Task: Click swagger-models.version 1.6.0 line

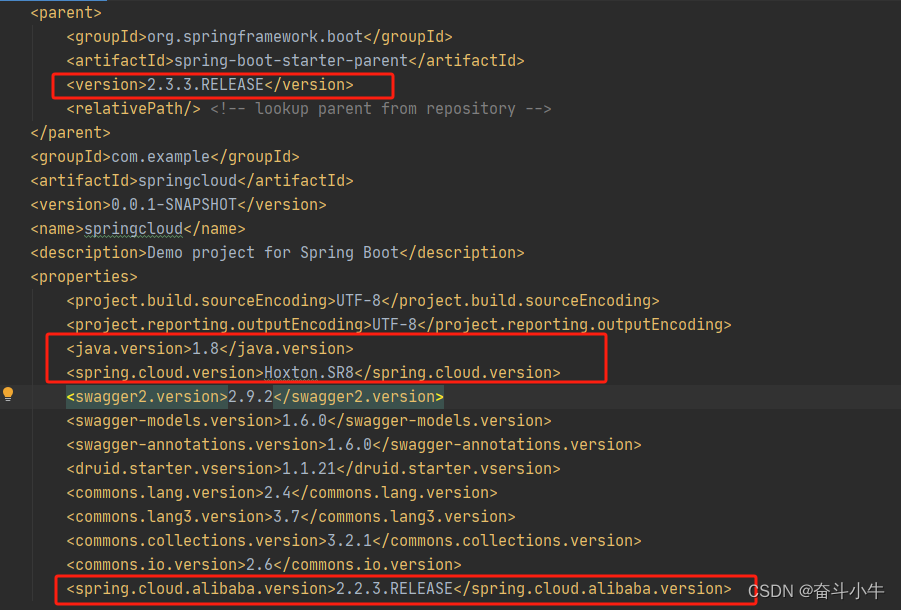Action: (309, 421)
